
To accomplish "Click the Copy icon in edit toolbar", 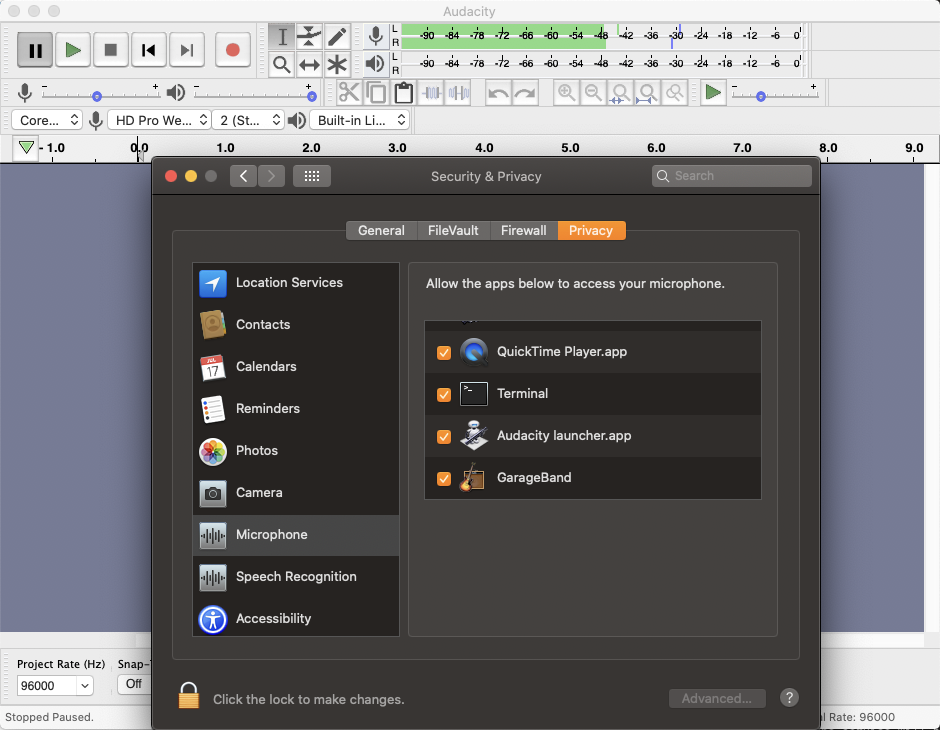I will [x=376, y=93].
